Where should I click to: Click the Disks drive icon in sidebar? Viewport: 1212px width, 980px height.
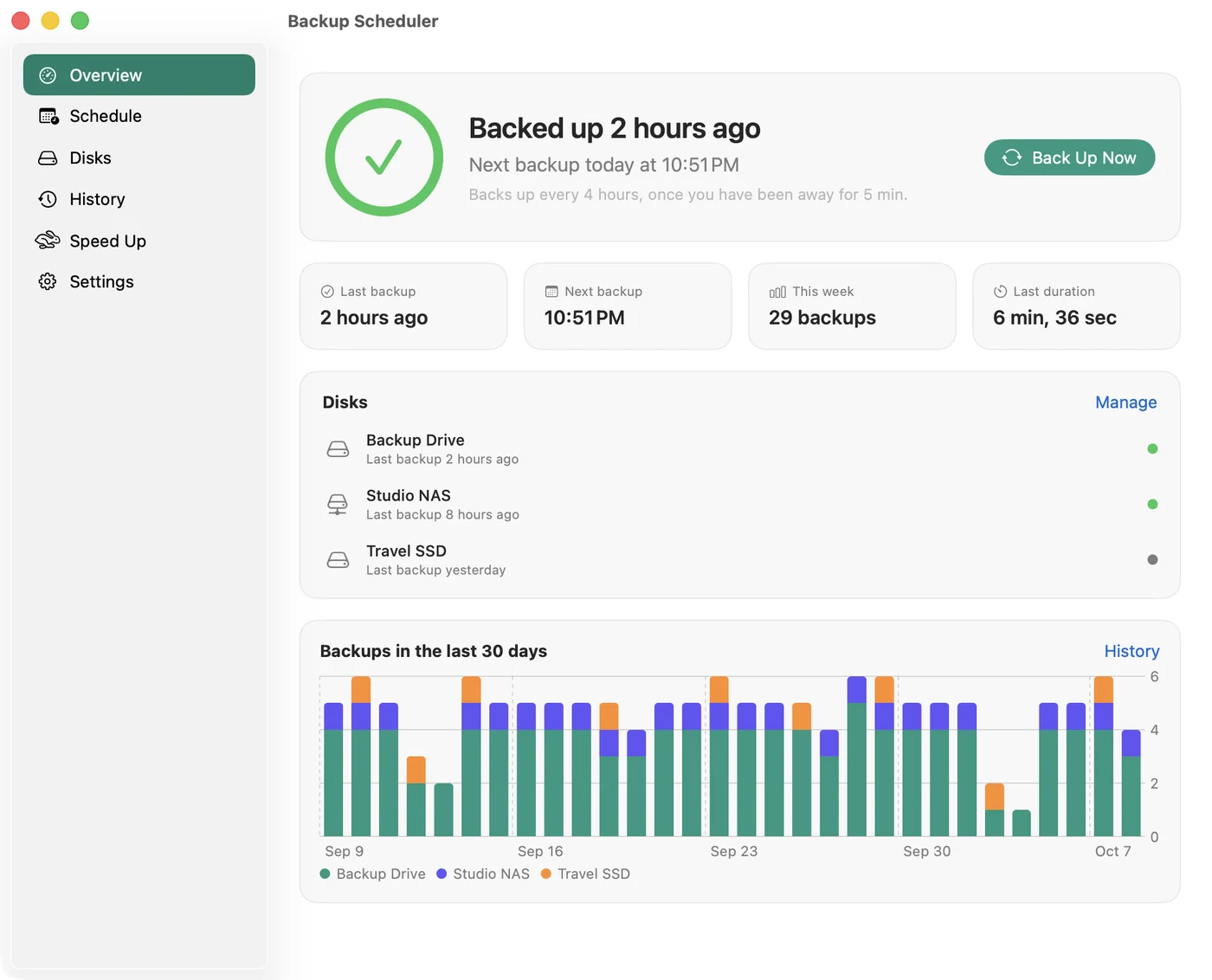coord(48,158)
